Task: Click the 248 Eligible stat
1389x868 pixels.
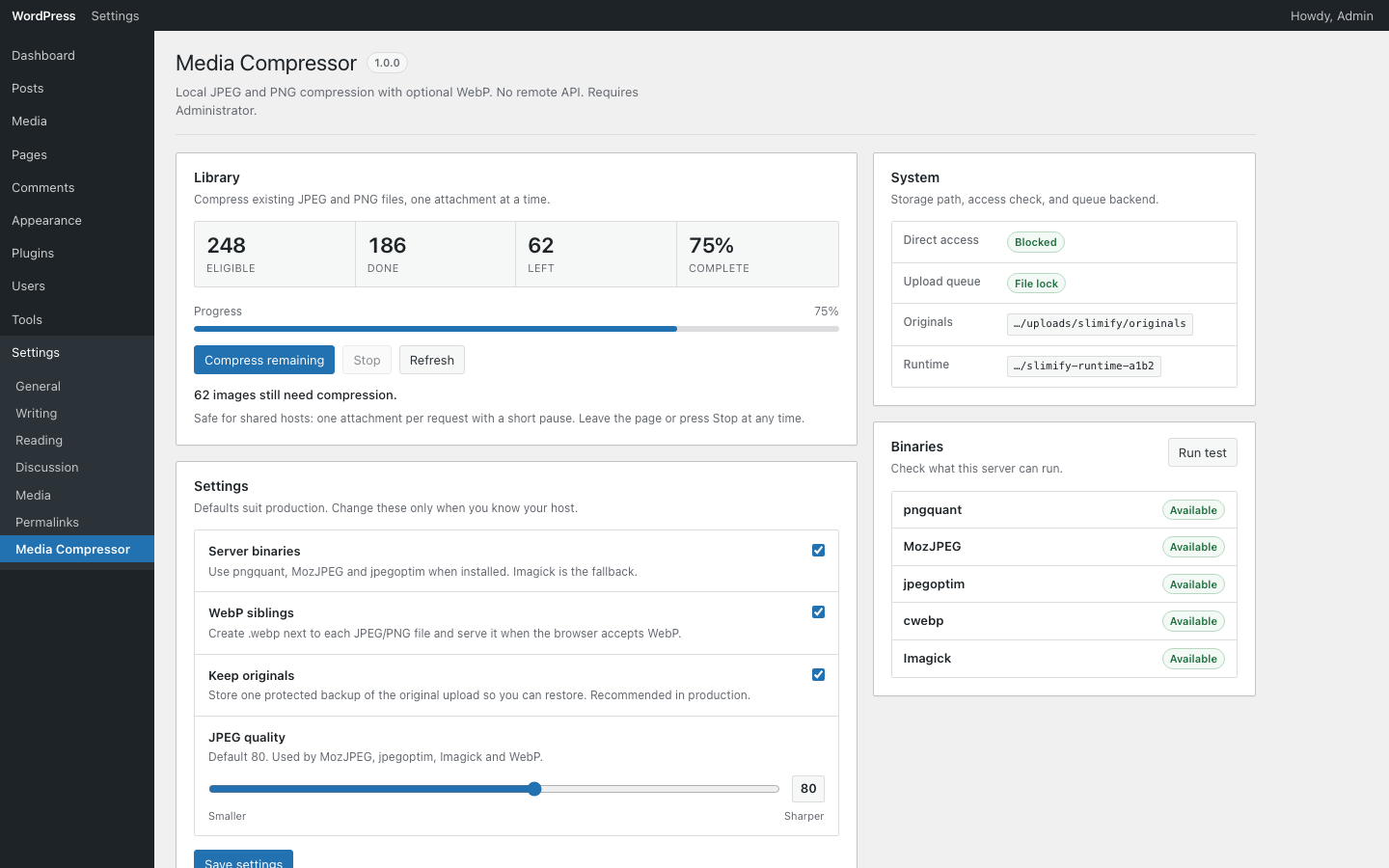Action: [x=275, y=255]
